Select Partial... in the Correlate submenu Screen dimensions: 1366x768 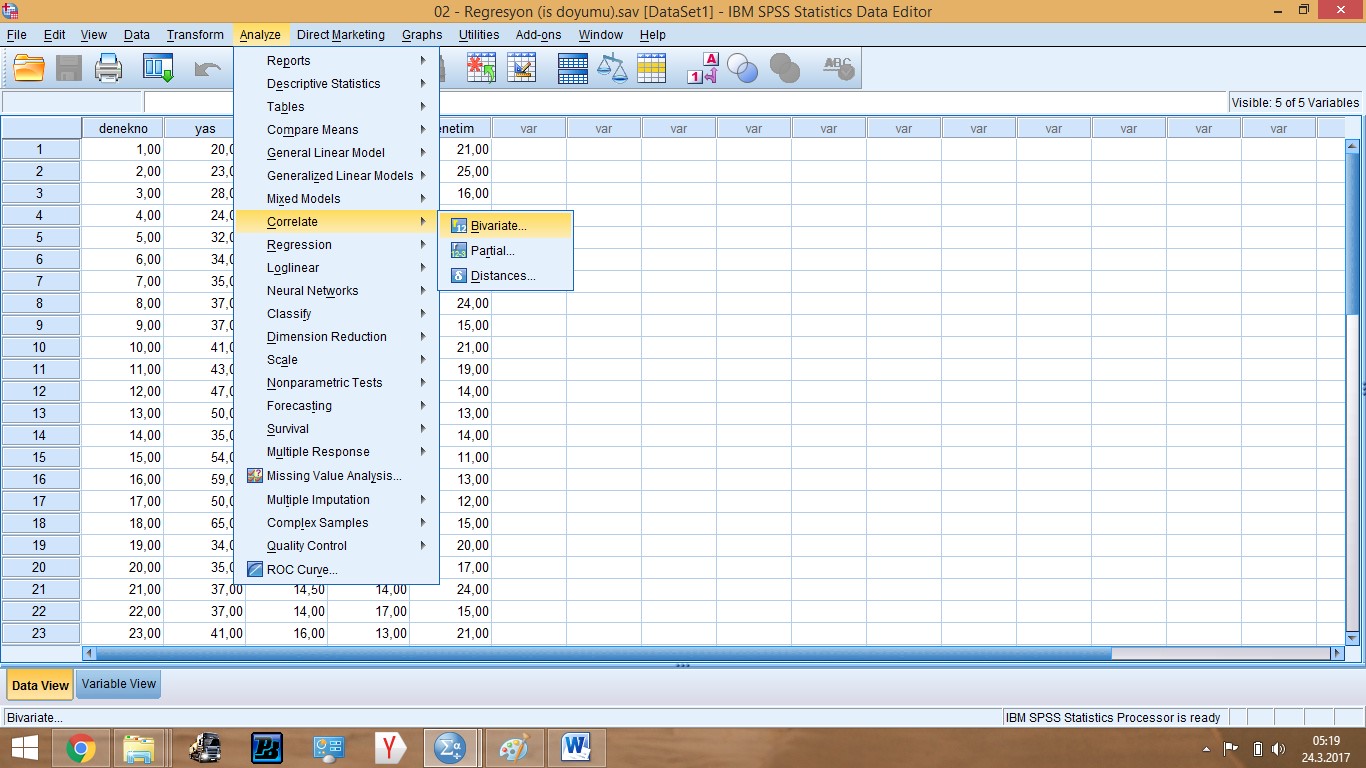coord(505,251)
